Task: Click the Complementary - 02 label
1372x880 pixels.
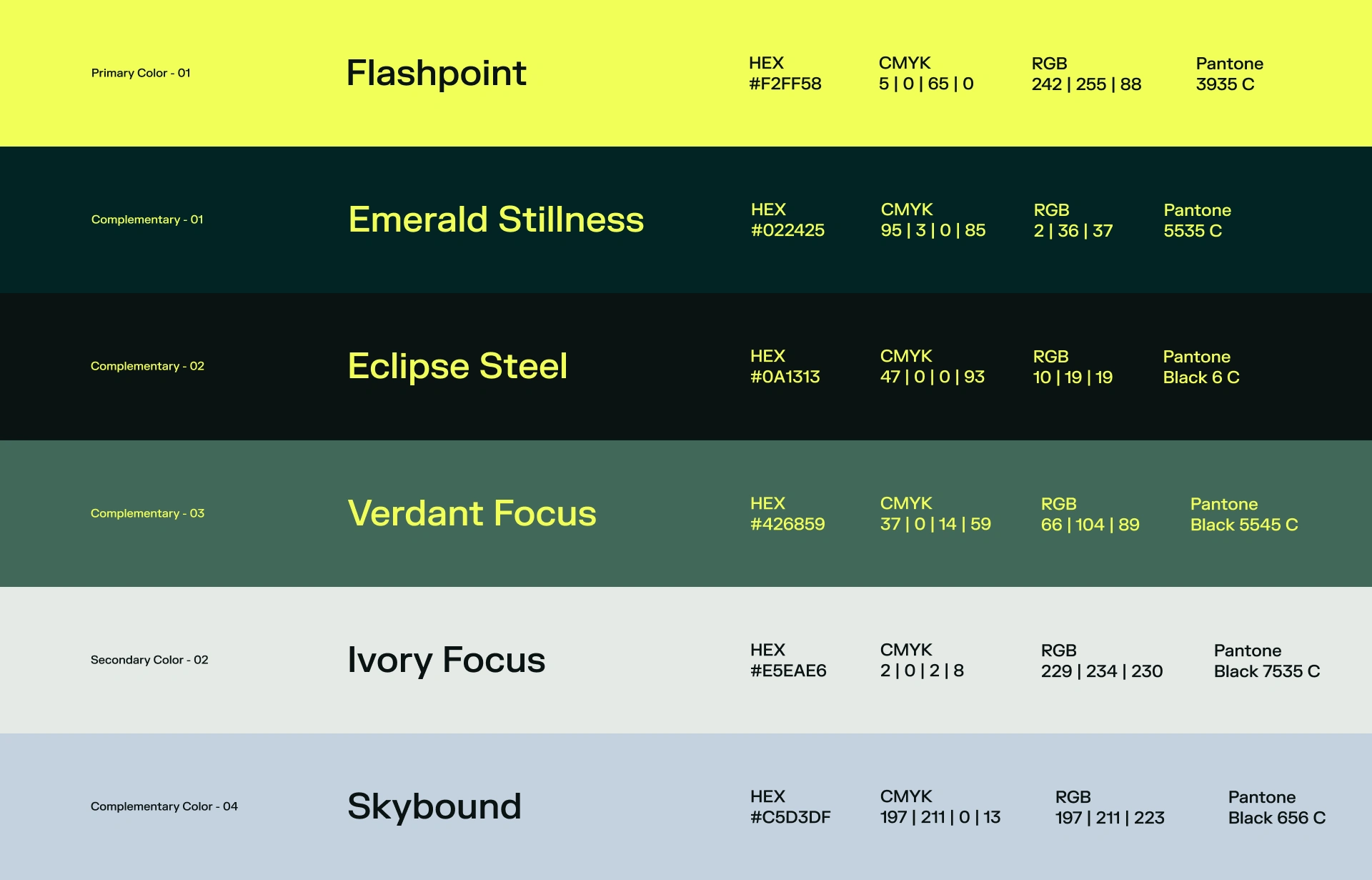Action: point(147,366)
